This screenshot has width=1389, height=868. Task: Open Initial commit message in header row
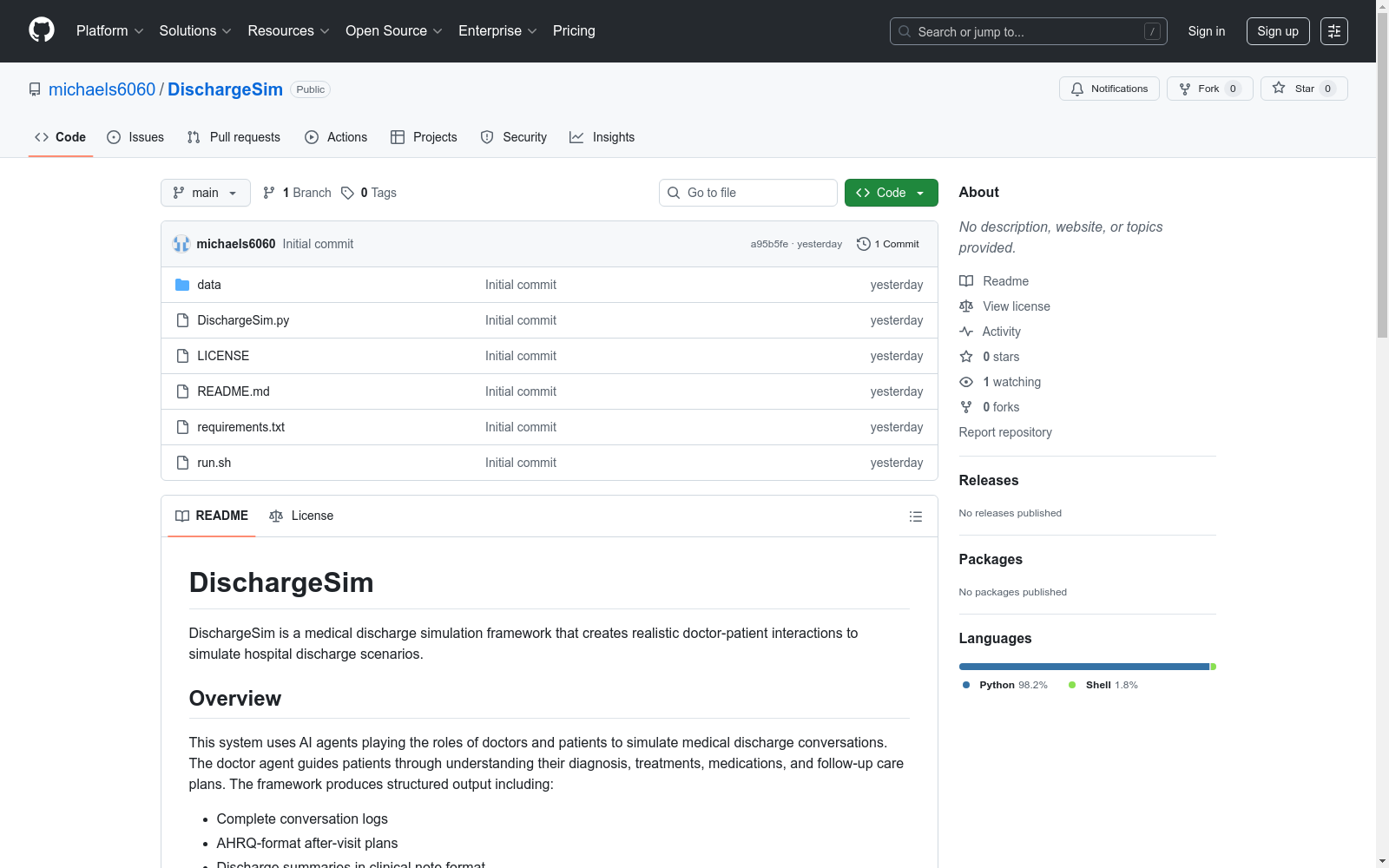click(318, 244)
